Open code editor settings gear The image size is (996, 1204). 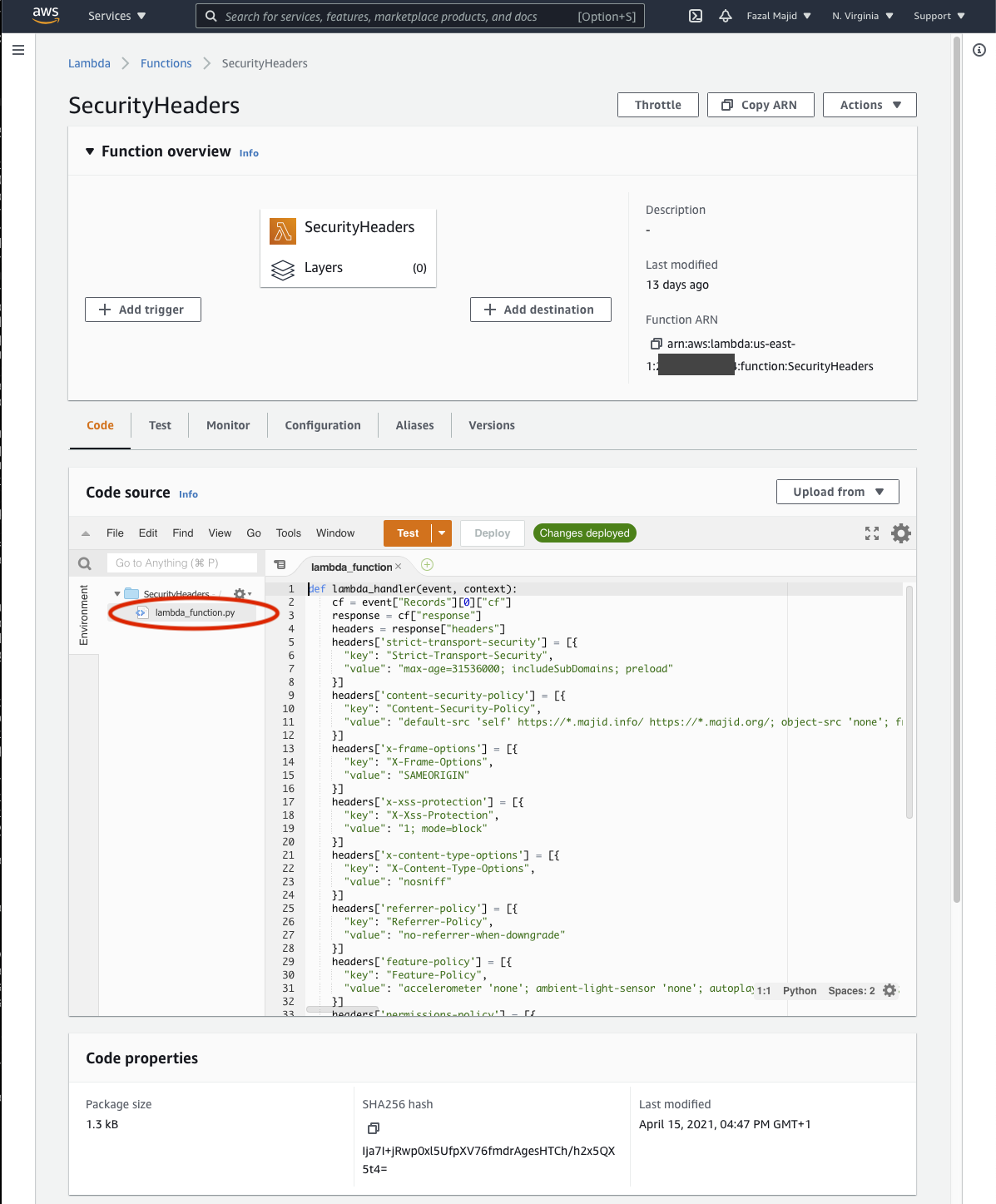pos(901,533)
